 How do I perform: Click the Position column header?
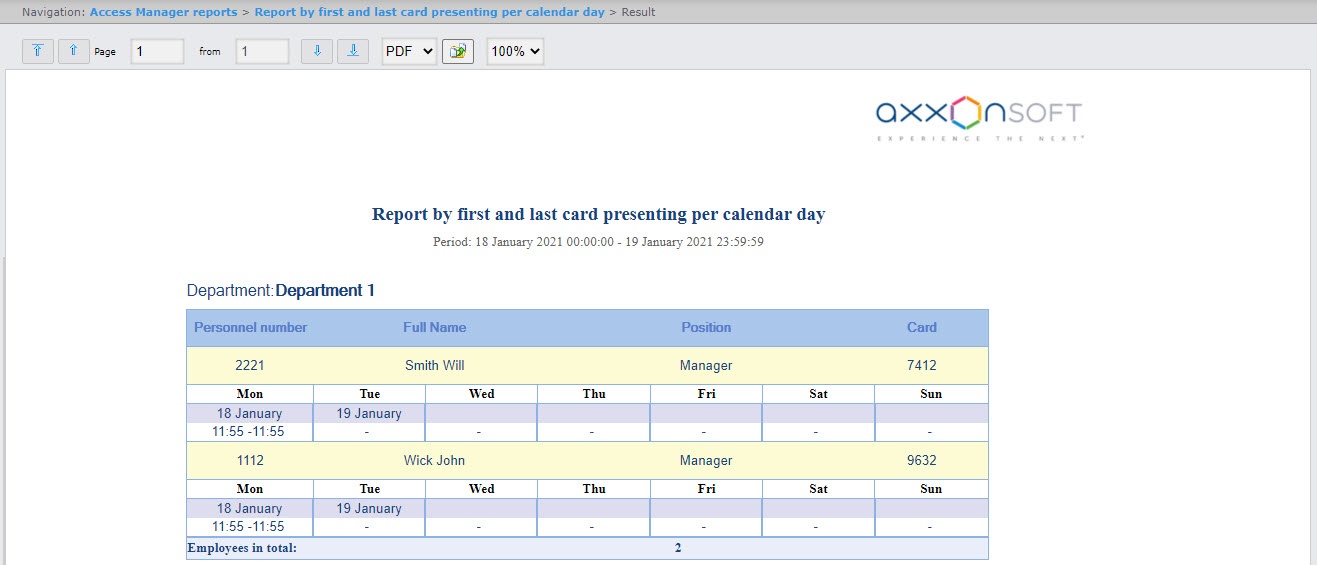tap(706, 327)
